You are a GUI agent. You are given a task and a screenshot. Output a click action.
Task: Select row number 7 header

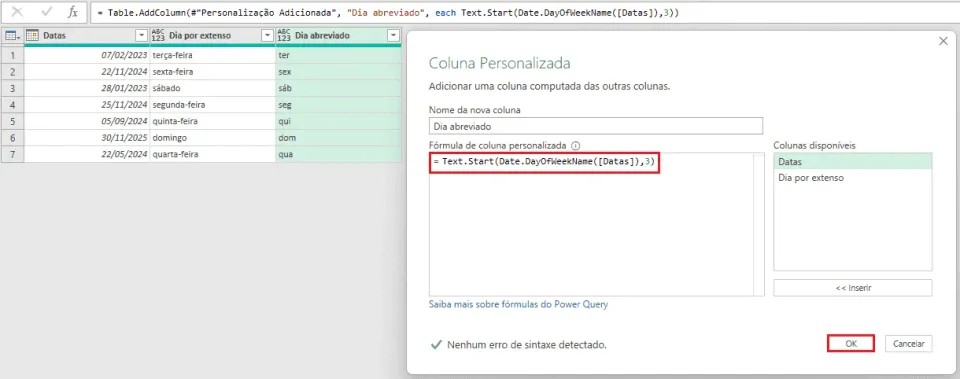pyautogui.click(x=12, y=155)
